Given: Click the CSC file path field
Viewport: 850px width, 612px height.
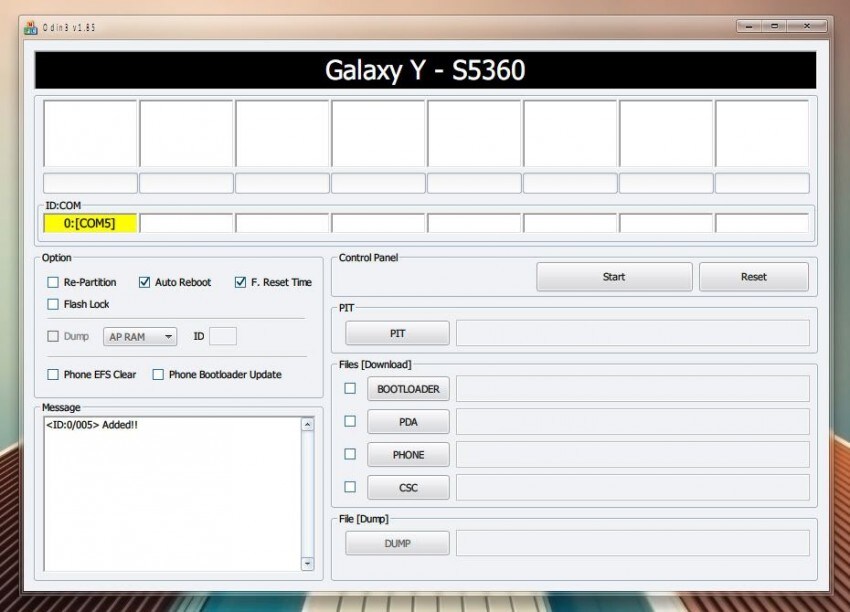Looking at the screenshot, I should pos(633,487).
